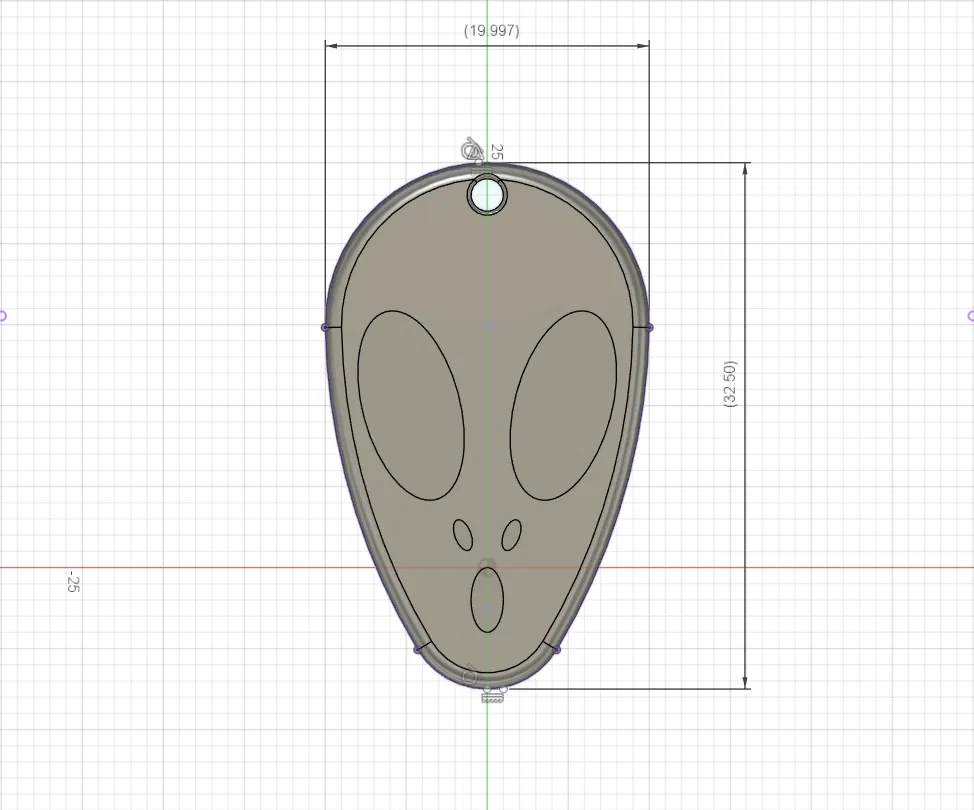Pick the sketch point on the head's left edge

point(325,327)
